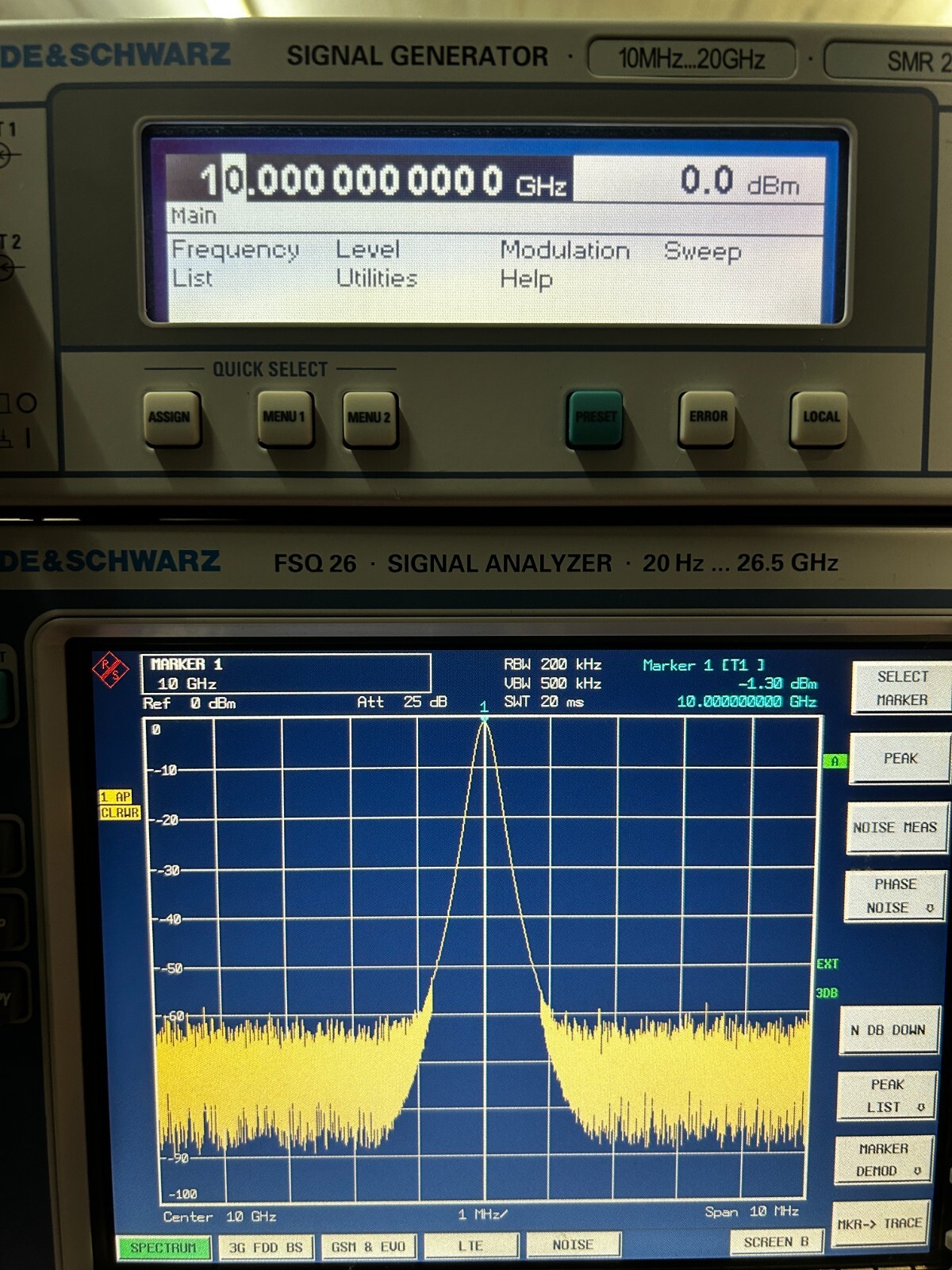Click the RBW 200 kHz readout
952x1270 pixels.
point(552,664)
